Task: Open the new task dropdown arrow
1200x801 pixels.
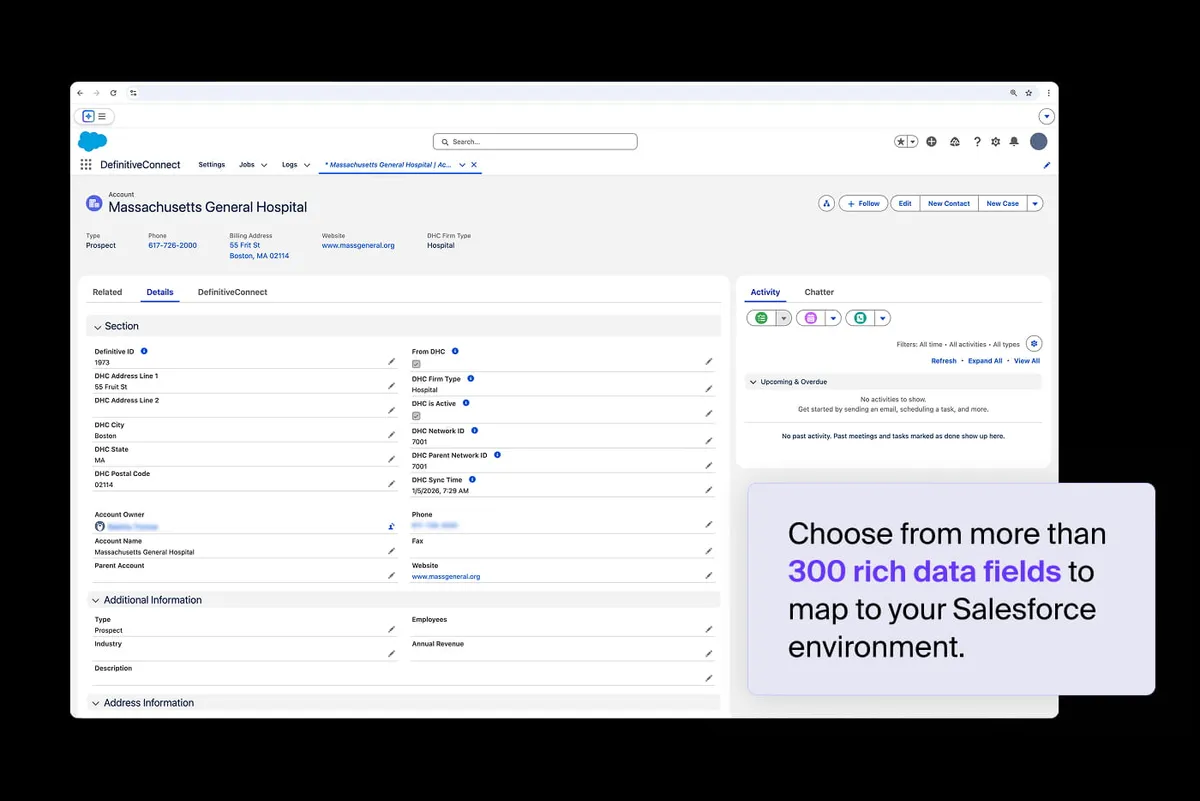Action: point(784,318)
